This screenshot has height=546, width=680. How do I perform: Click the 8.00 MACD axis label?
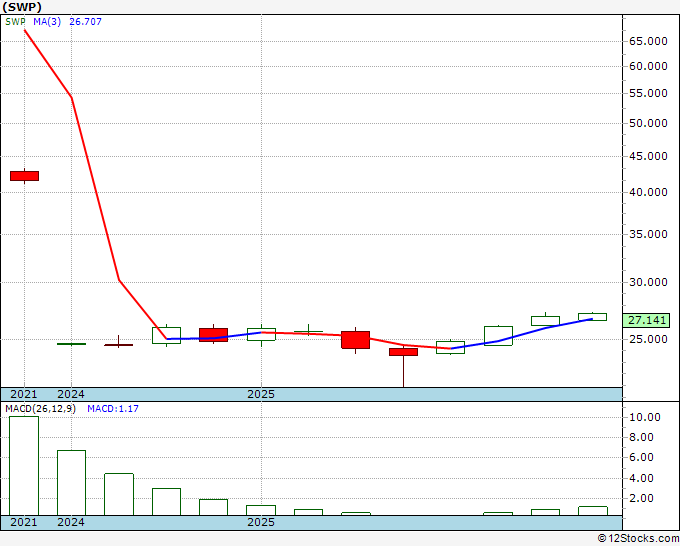[641, 437]
